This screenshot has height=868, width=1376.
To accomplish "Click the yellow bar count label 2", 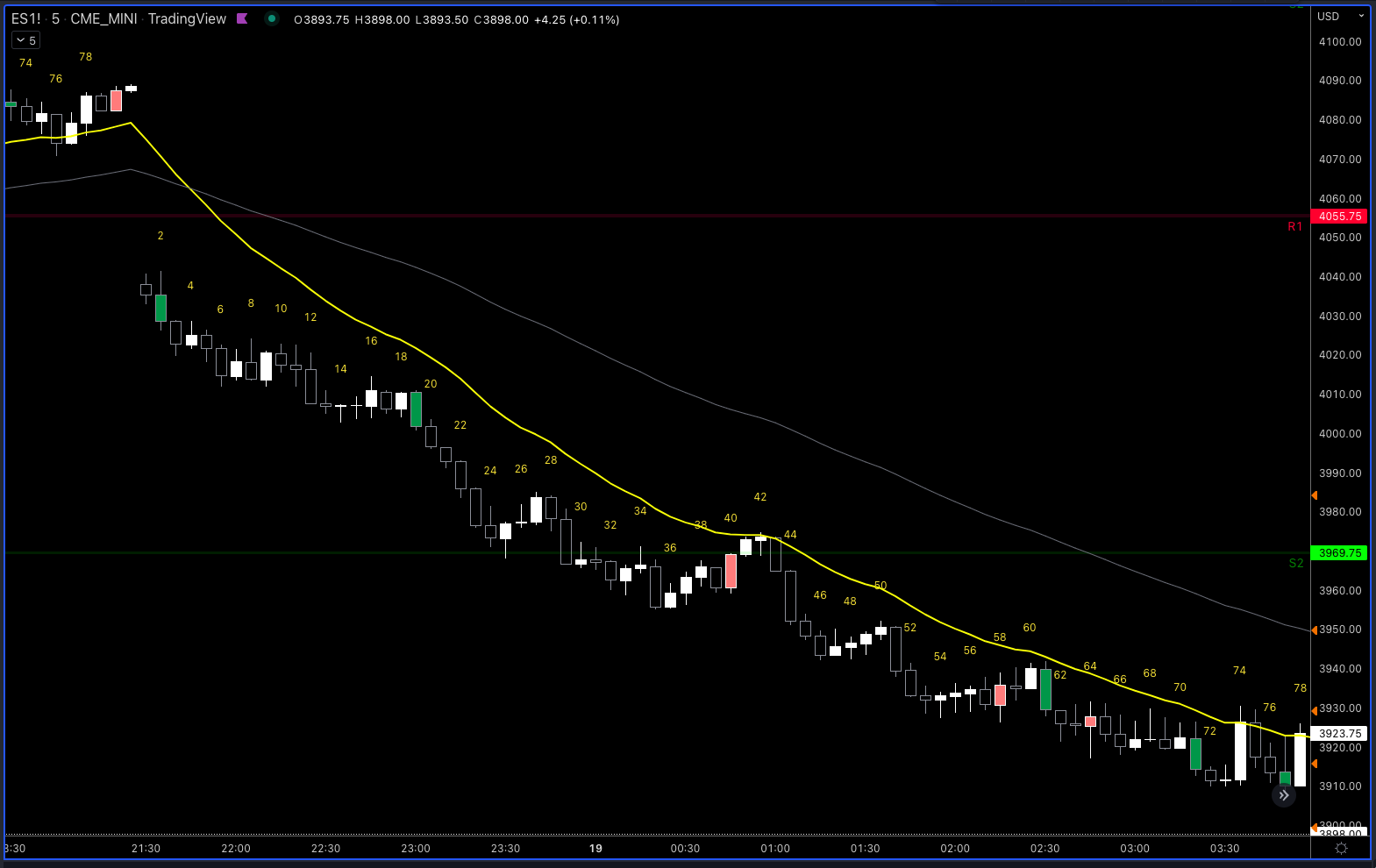I will 160,236.
